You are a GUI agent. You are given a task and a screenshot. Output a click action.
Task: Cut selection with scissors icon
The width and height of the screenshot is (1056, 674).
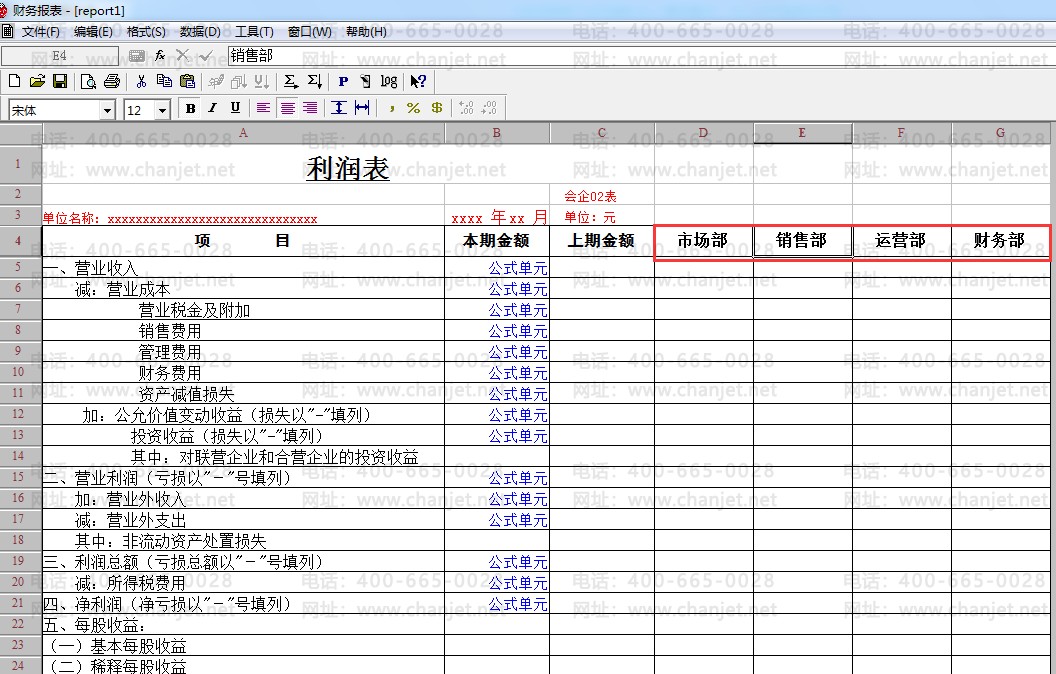tap(141, 81)
